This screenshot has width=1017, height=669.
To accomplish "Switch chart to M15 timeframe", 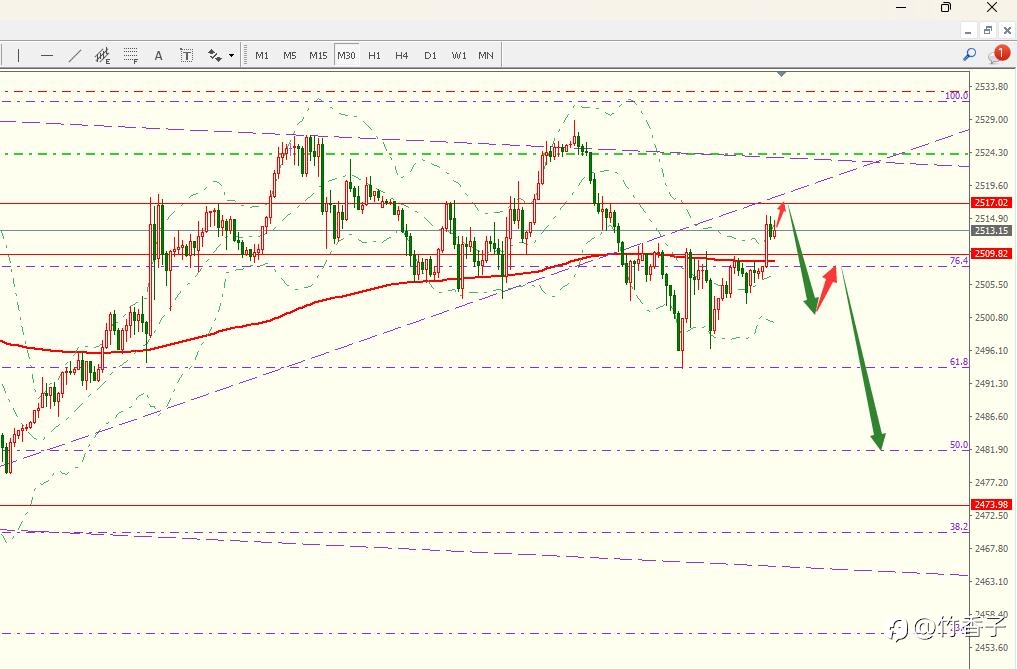I will 318,56.
